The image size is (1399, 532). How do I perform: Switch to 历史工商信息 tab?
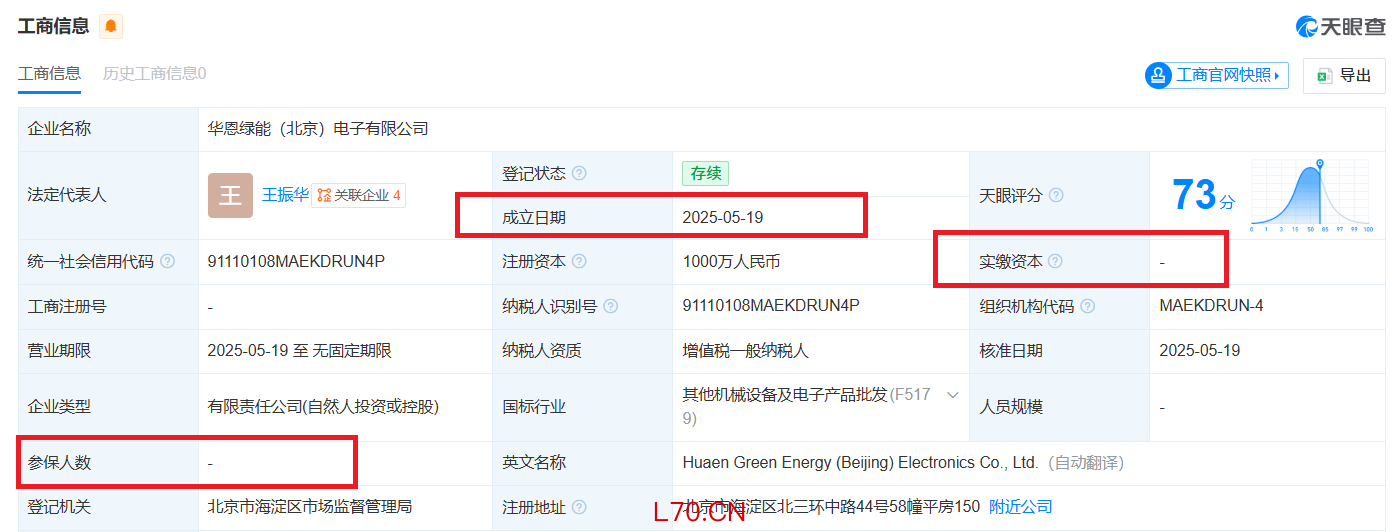pyautogui.click(x=154, y=73)
